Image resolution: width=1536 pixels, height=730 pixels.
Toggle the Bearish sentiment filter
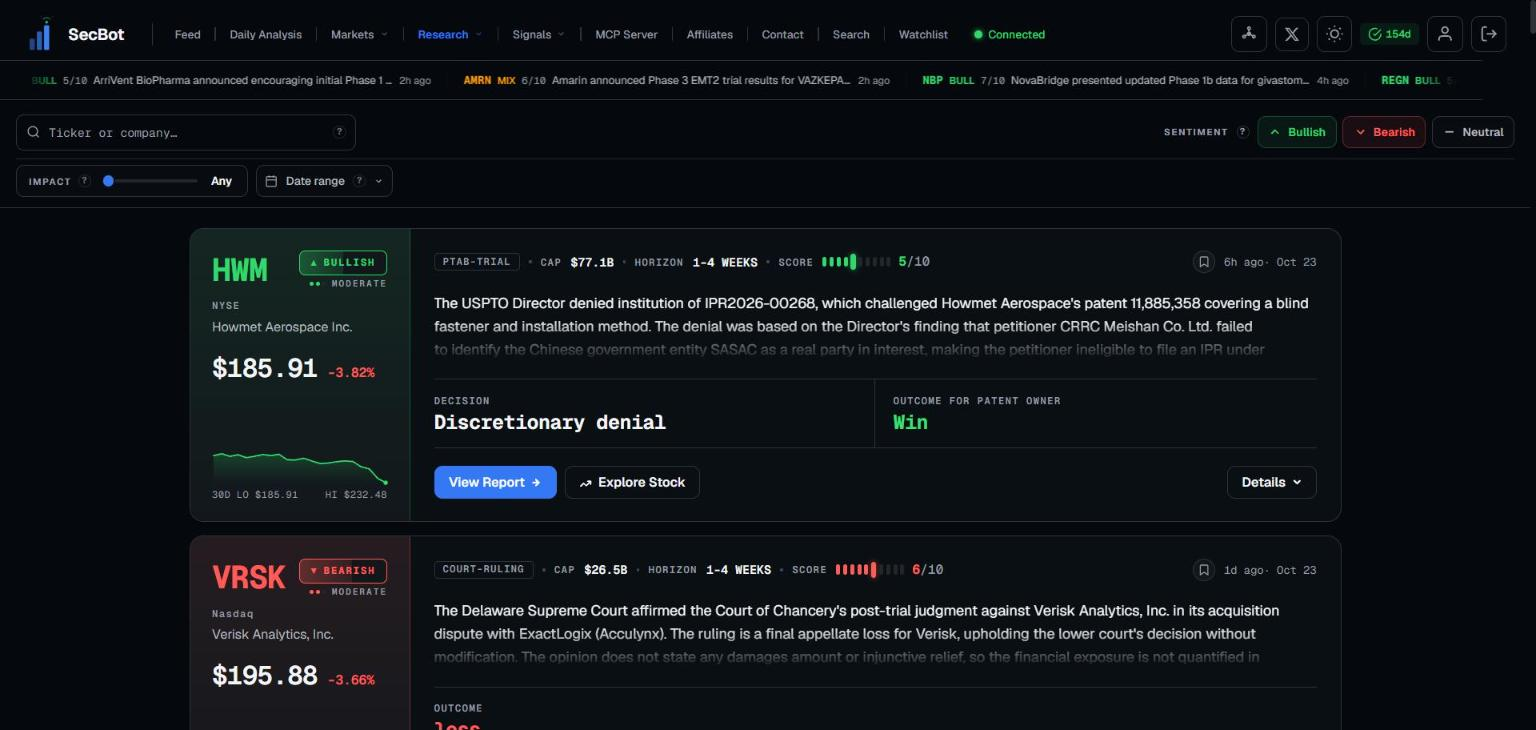[x=1383, y=132]
